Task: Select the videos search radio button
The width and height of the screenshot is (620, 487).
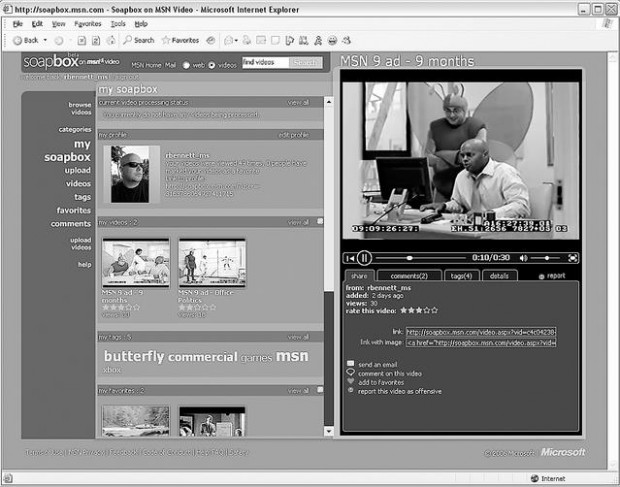Action: coord(212,65)
